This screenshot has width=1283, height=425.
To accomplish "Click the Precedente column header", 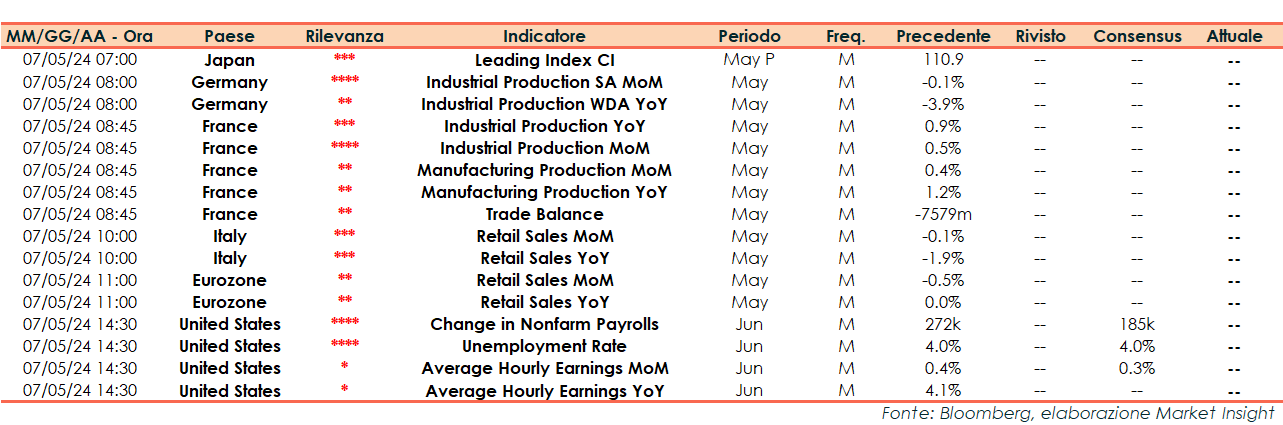I will [x=943, y=36].
